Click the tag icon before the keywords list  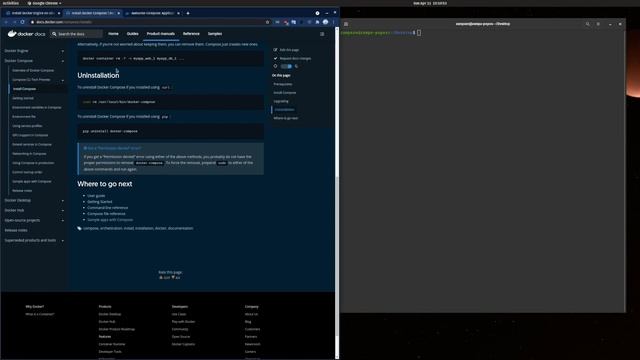click(80, 228)
